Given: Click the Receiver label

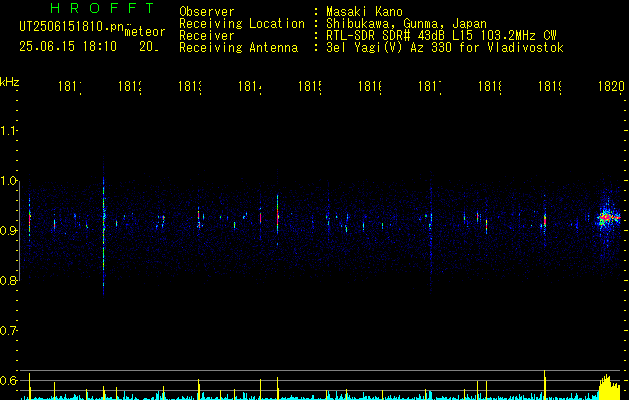Looking at the screenshot, I should coord(207,36).
